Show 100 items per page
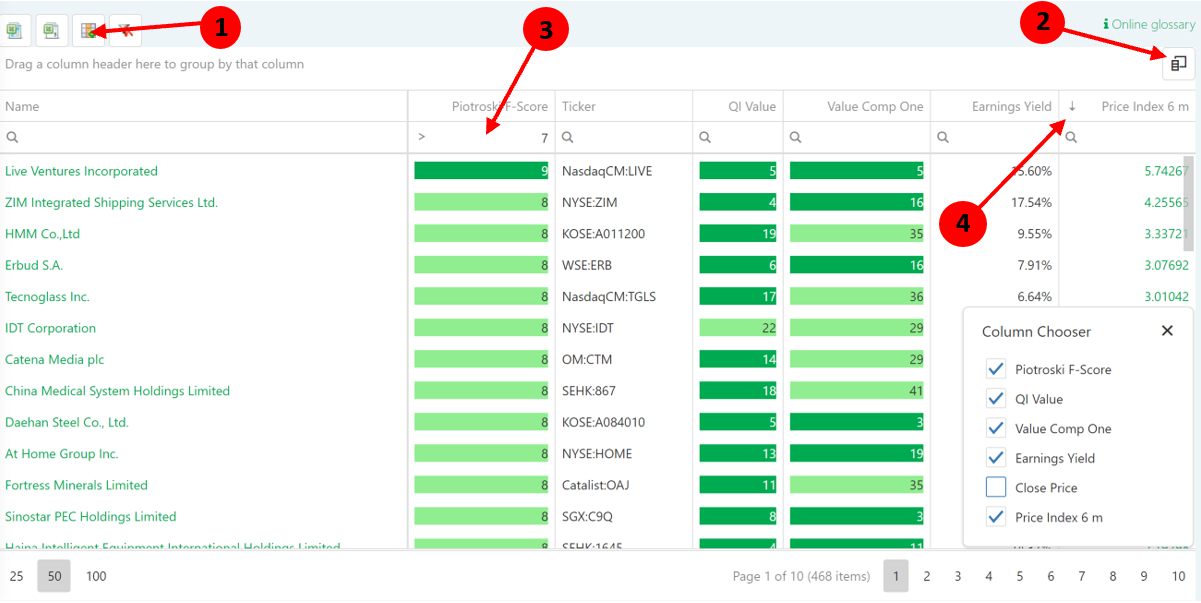 pos(96,576)
